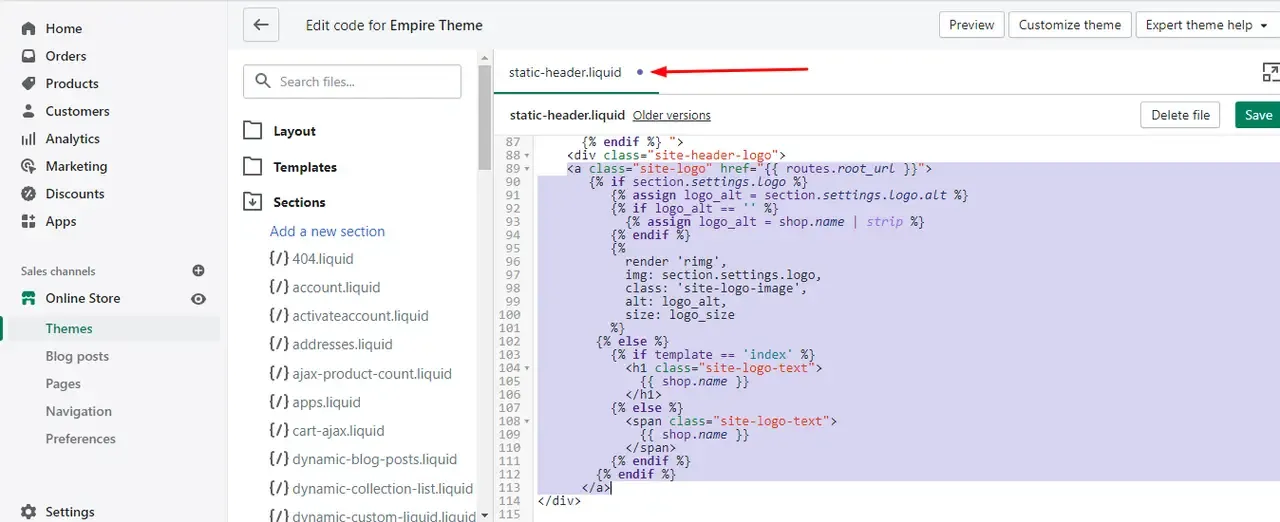Click code icon beside account.liquid
Screen dimensions: 1280x522
pos(278,287)
